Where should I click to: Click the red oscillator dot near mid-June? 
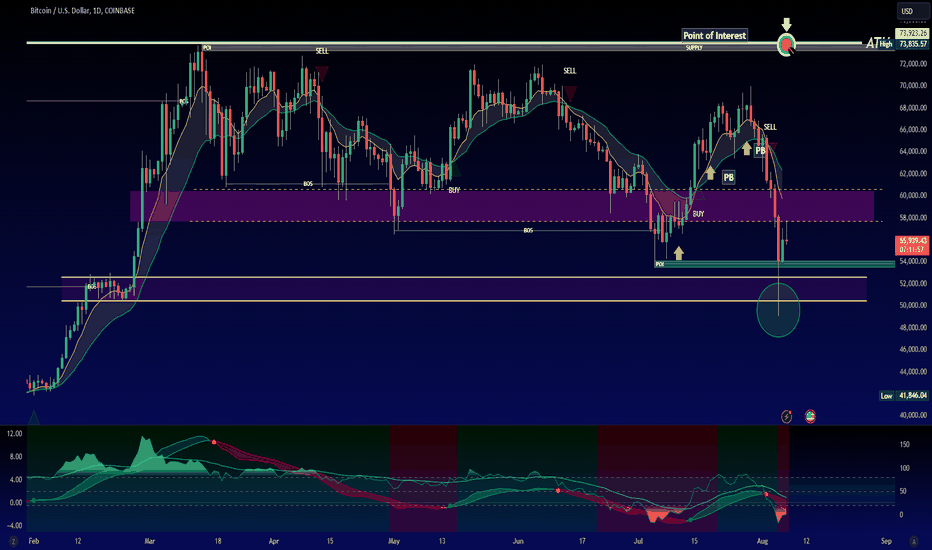558,491
